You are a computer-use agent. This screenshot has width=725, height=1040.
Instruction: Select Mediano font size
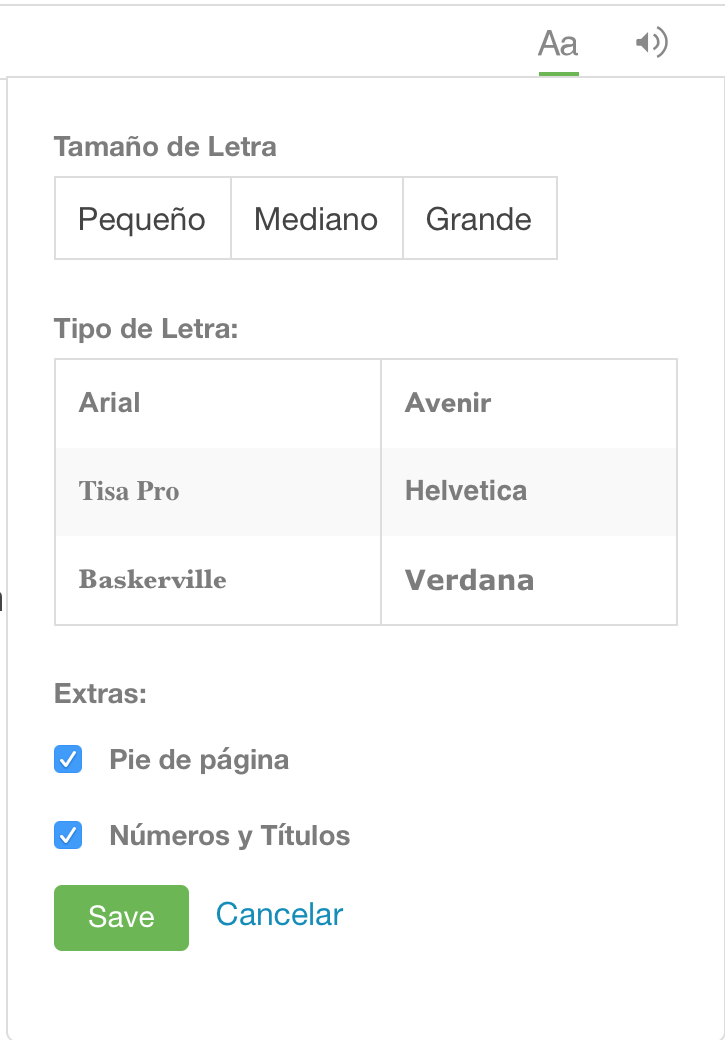[x=316, y=218]
